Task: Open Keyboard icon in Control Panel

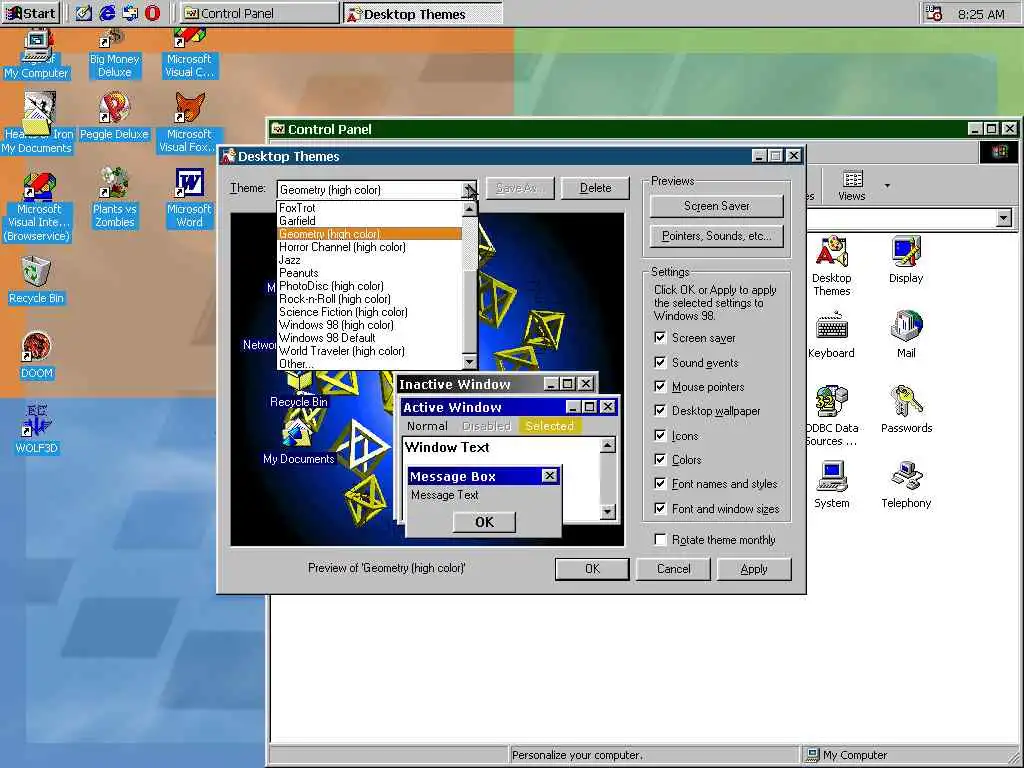Action: (831, 335)
